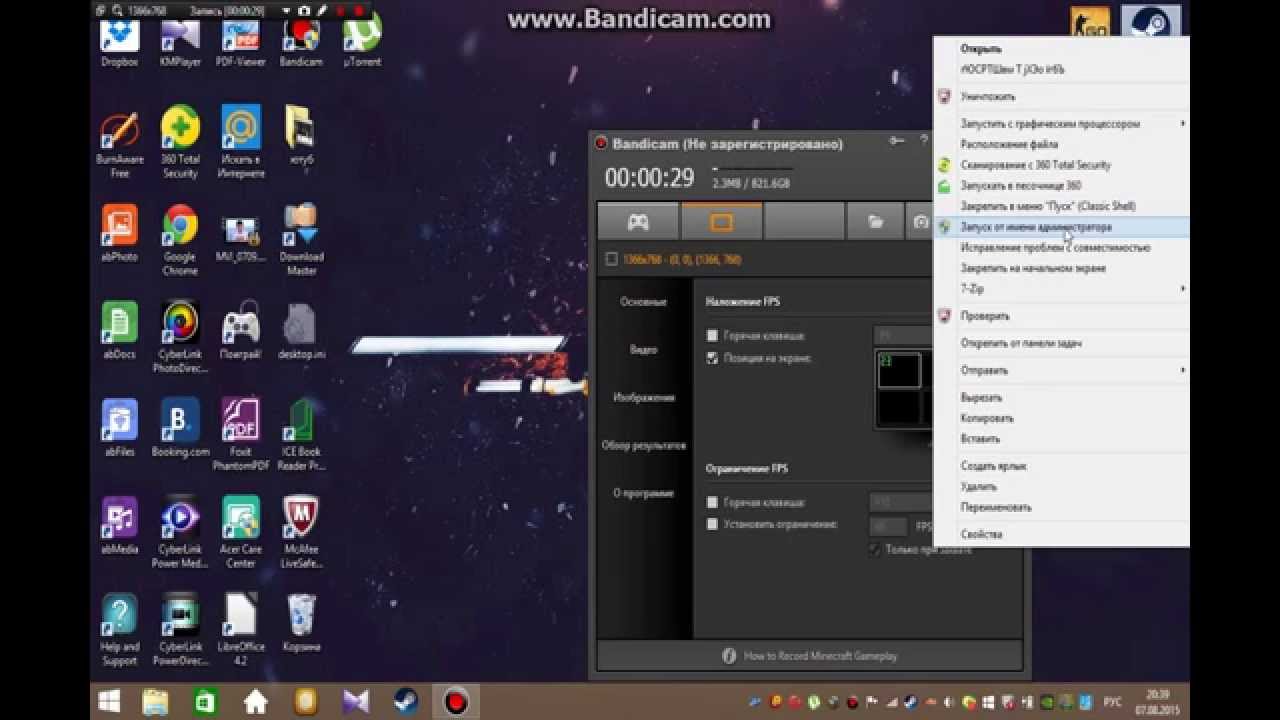
Task: Choose 'Сканирование с 360 Total Security'
Action: coord(1062,165)
